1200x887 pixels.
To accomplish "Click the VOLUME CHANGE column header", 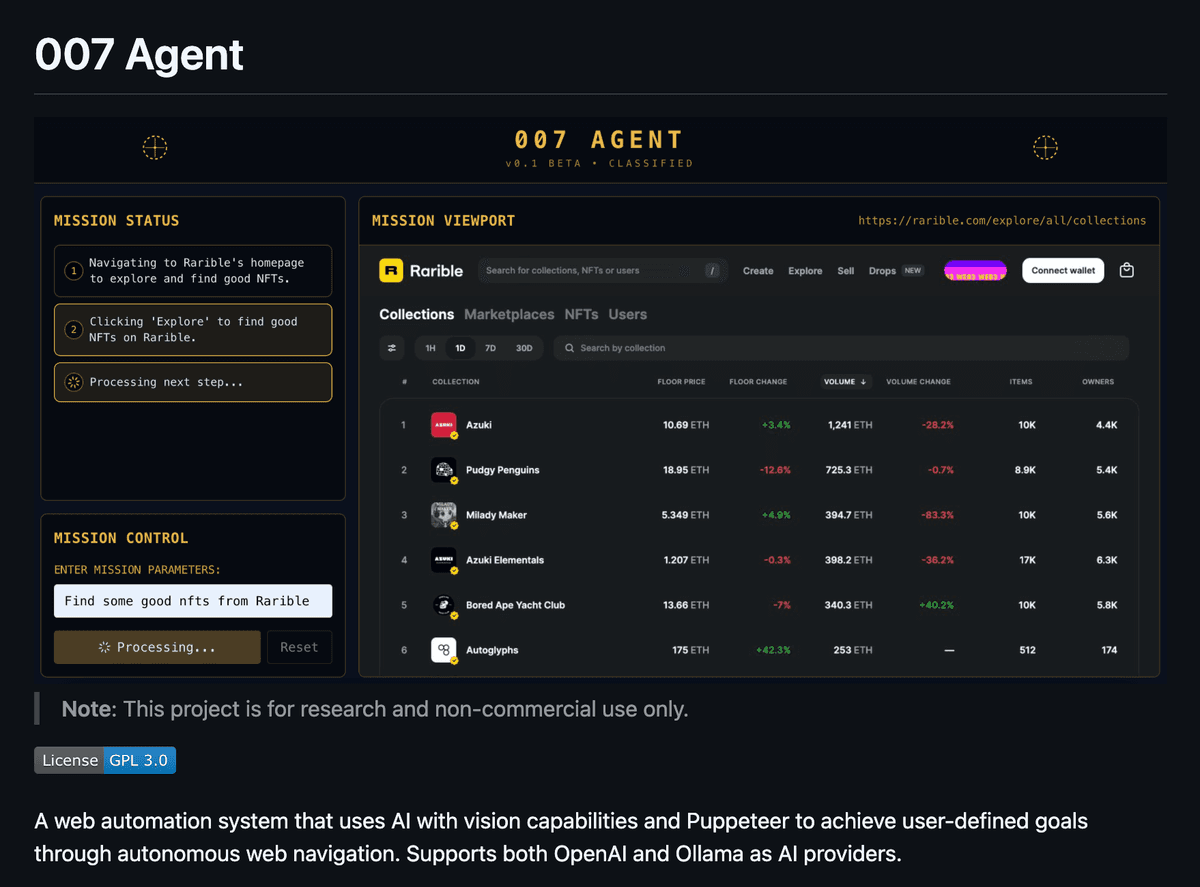I will 918,381.
